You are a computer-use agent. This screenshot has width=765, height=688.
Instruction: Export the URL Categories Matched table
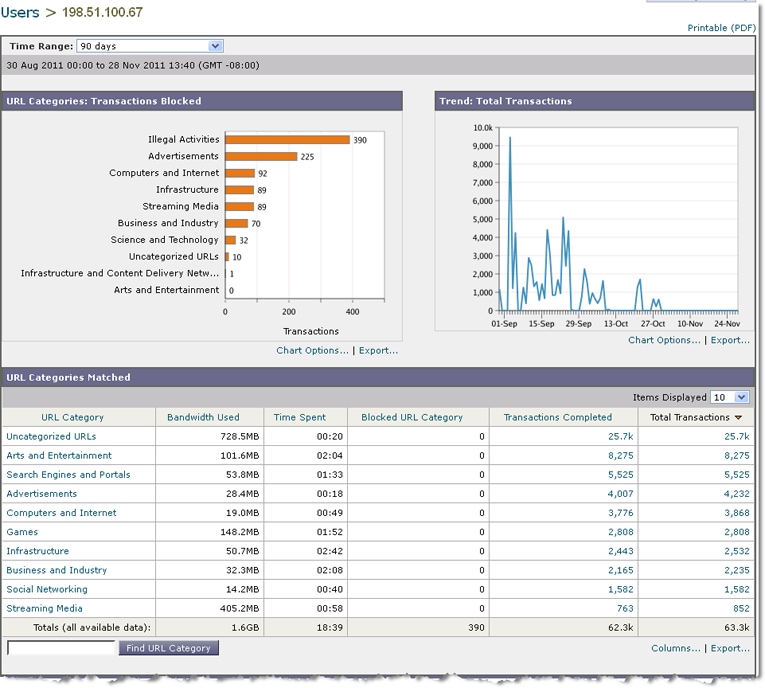[x=730, y=648]
